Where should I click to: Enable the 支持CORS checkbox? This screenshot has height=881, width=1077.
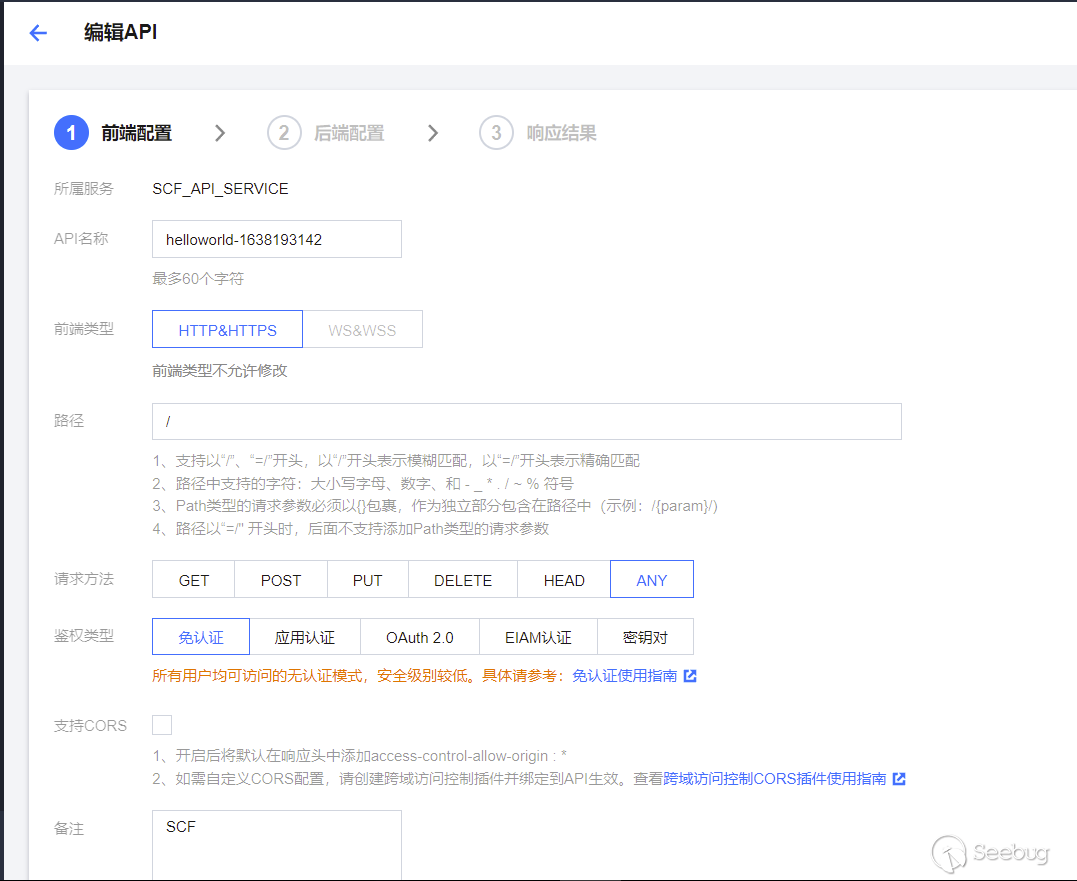pyautogui.click(x=162, y=725)
